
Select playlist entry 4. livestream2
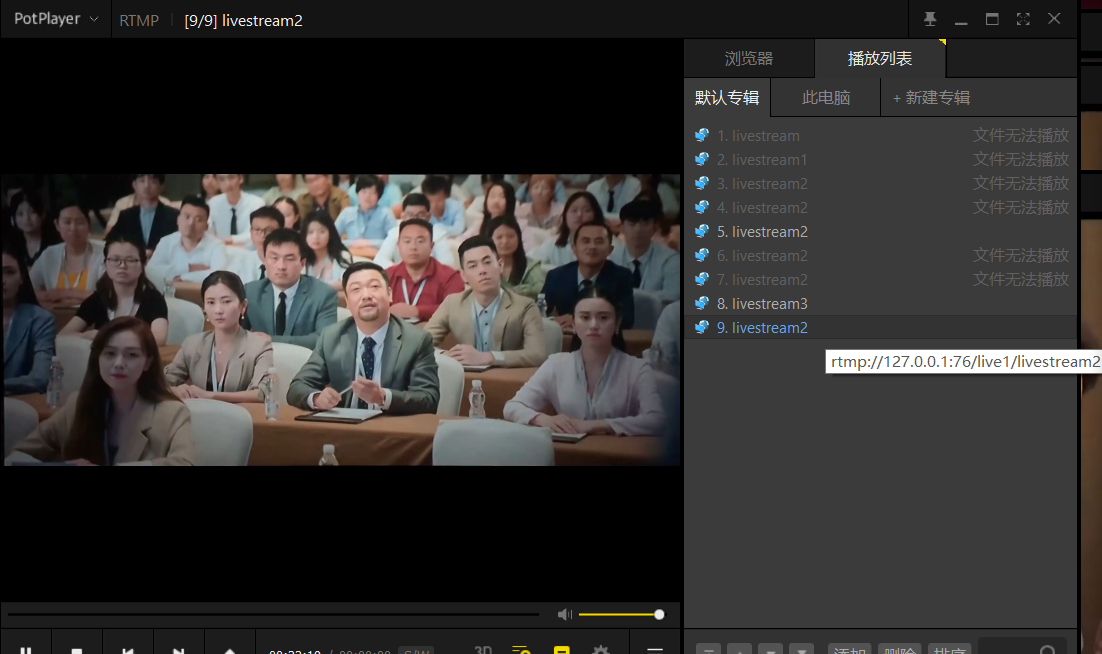(x=881, y=207)
